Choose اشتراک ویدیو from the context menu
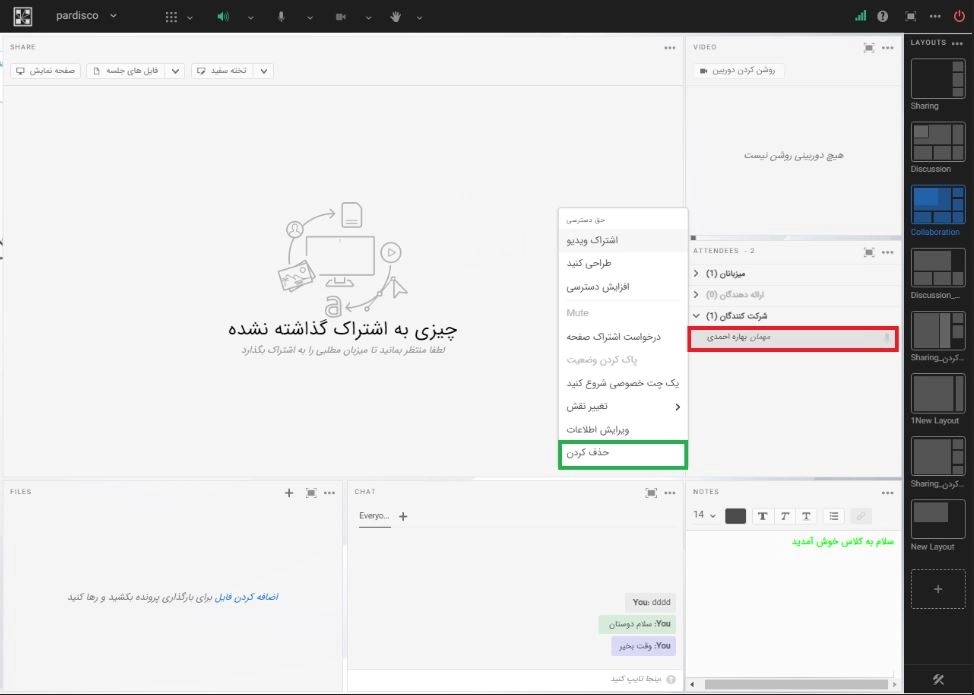This screenshot has height=695, width=974. [x=623, y=240]
